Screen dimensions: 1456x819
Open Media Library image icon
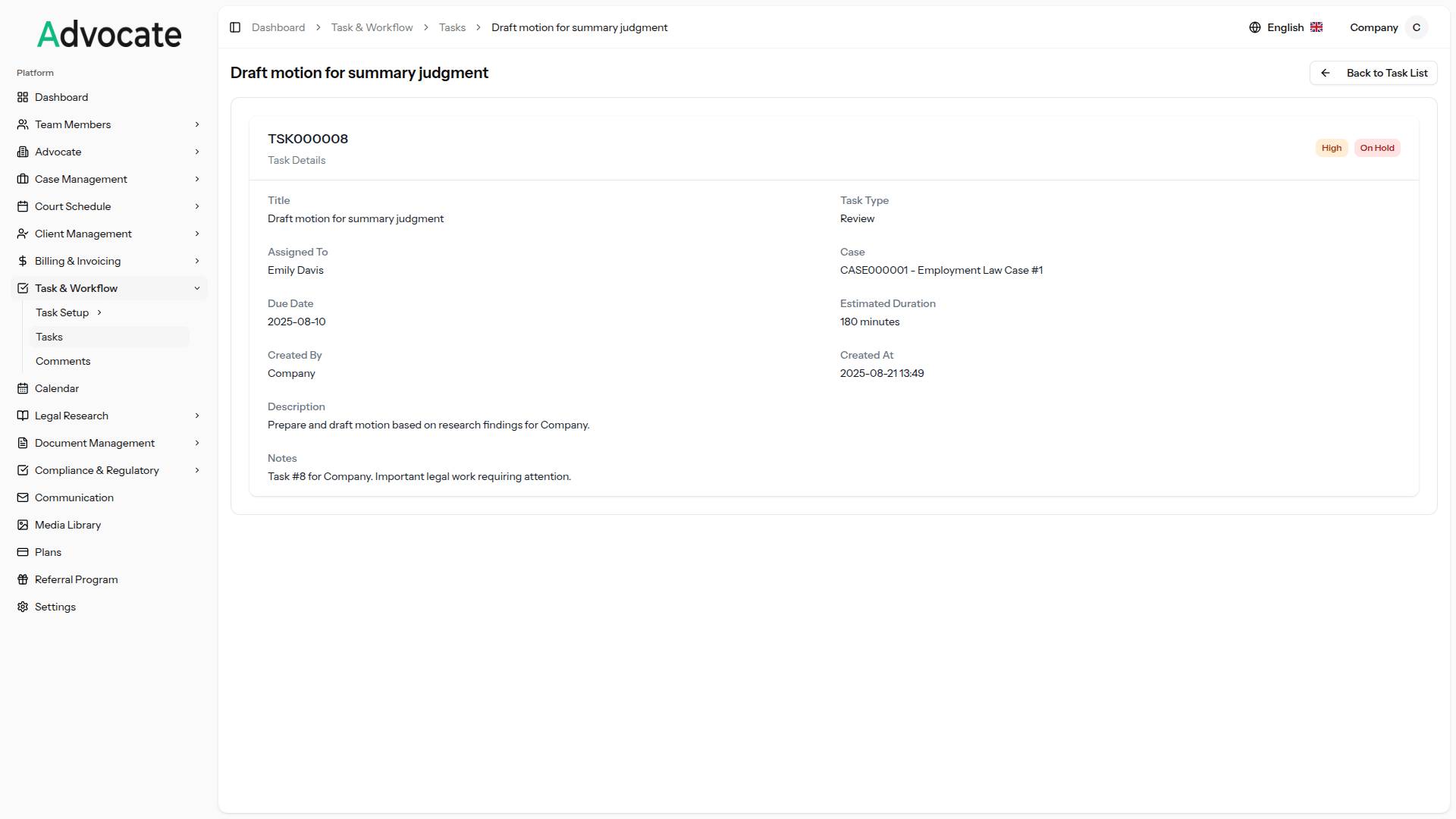click(x=23, y=525)
